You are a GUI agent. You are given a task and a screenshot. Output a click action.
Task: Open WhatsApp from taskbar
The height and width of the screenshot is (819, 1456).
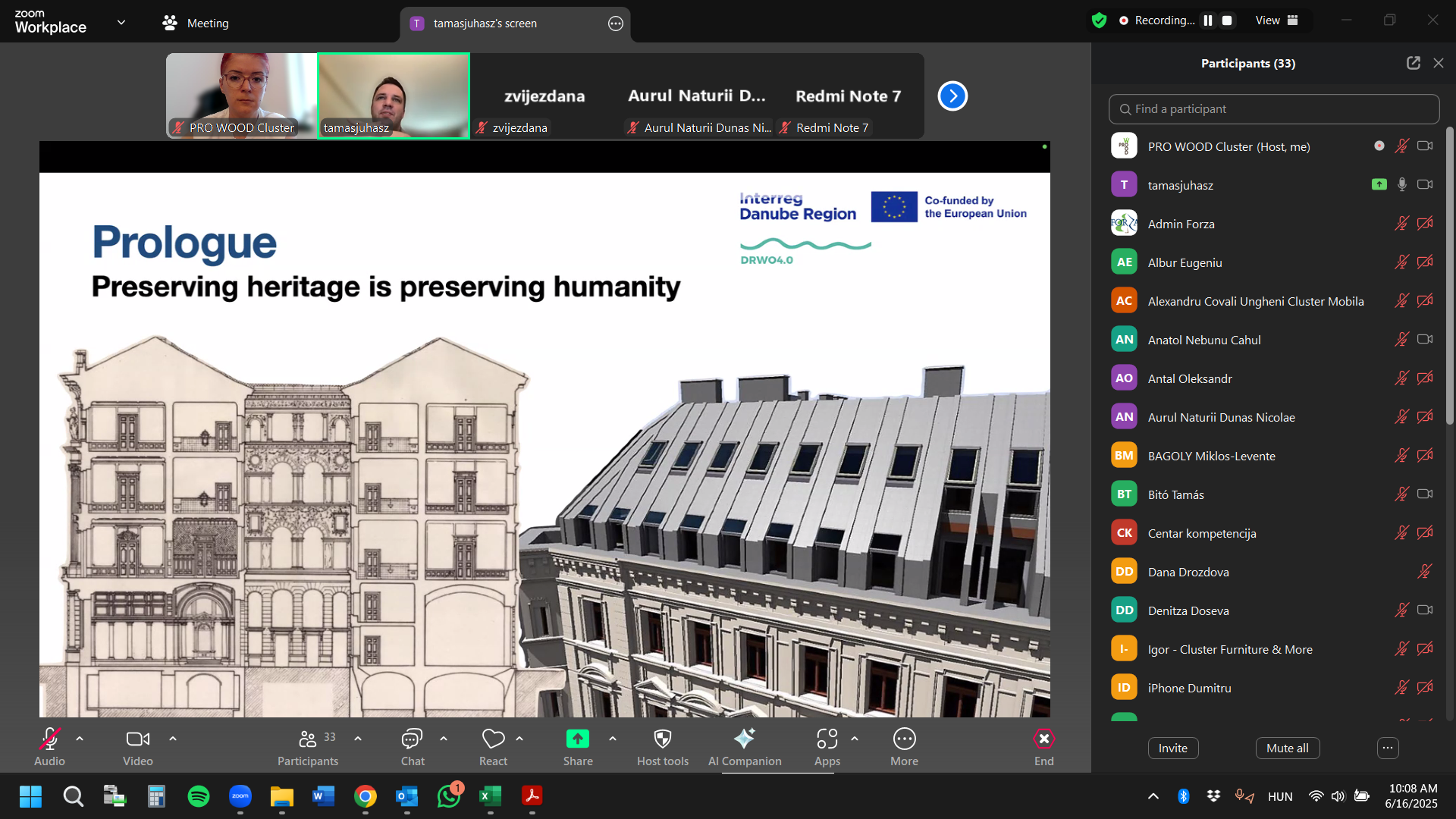click(x=449, y=796)
